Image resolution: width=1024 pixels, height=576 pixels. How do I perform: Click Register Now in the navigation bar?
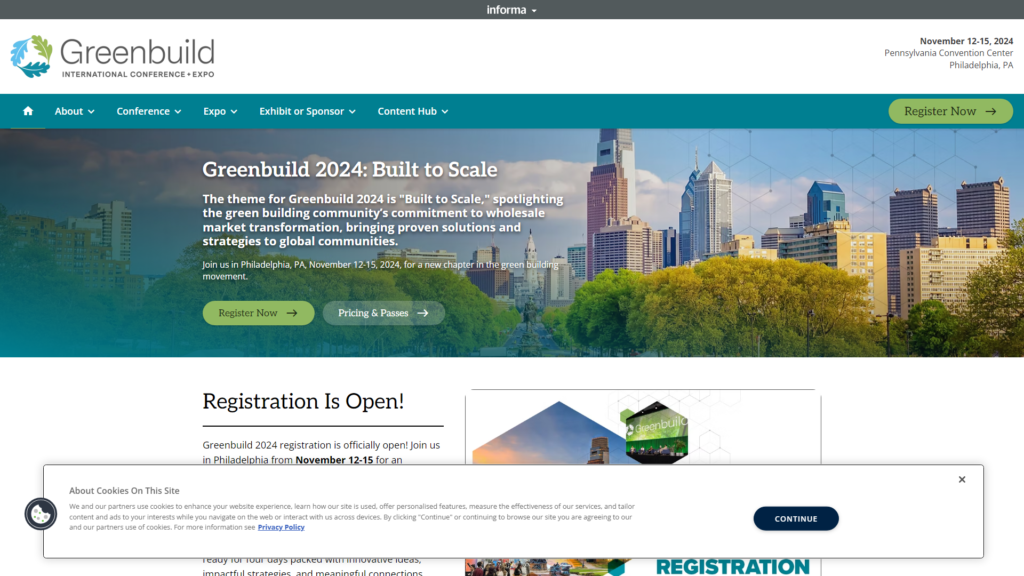[950, 111]
